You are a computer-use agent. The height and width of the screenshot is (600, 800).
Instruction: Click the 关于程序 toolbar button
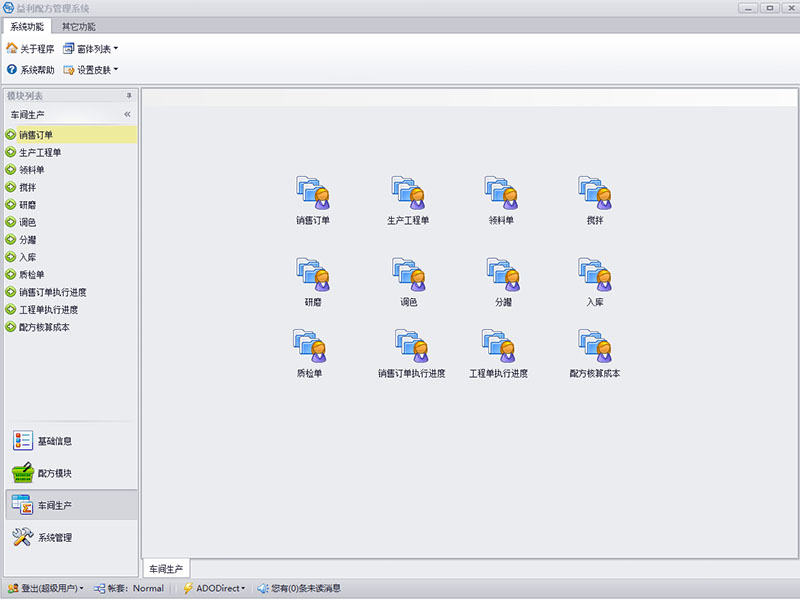(x=30, y=48)
